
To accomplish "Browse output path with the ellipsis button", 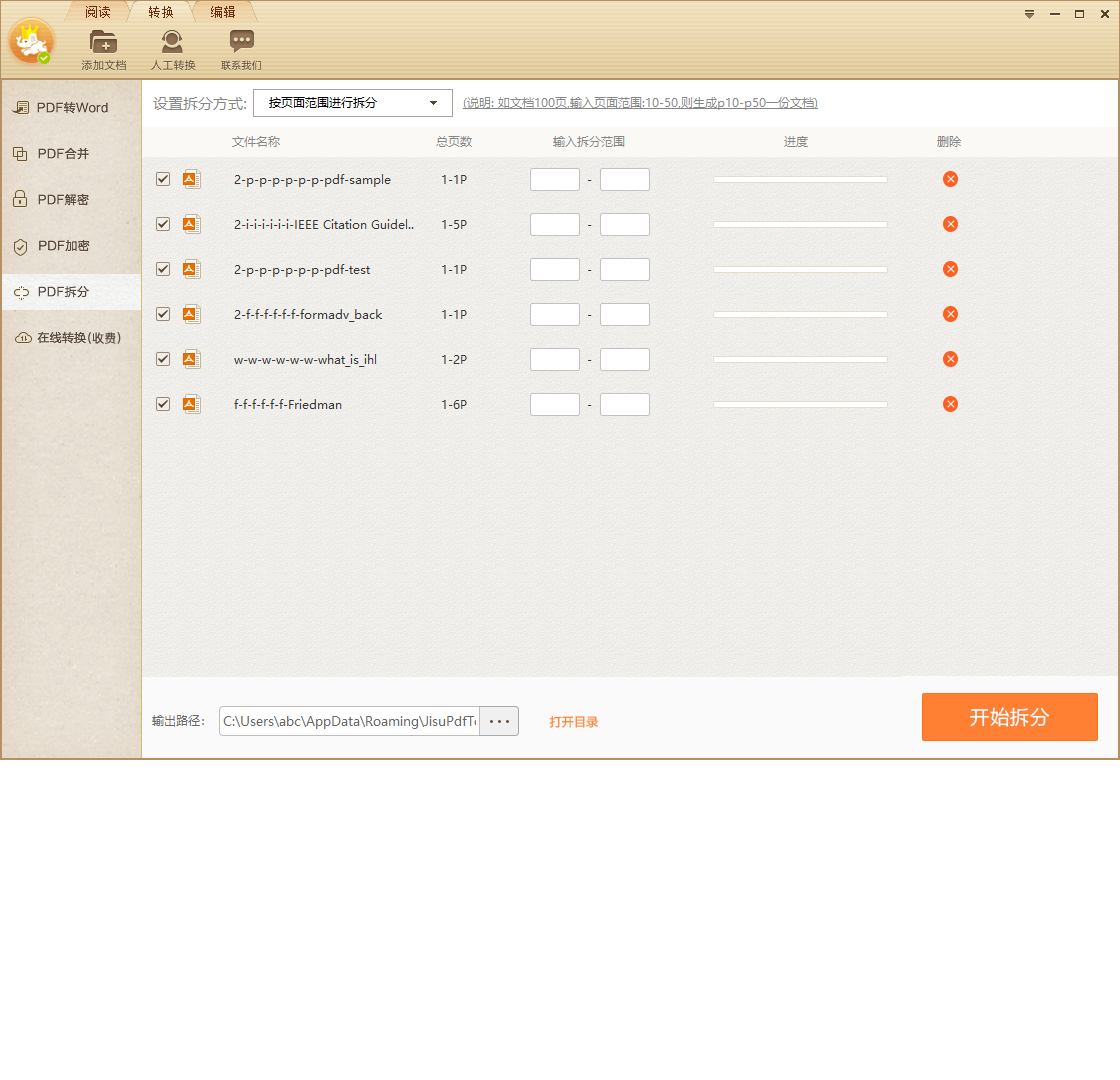I will [499, 721].
